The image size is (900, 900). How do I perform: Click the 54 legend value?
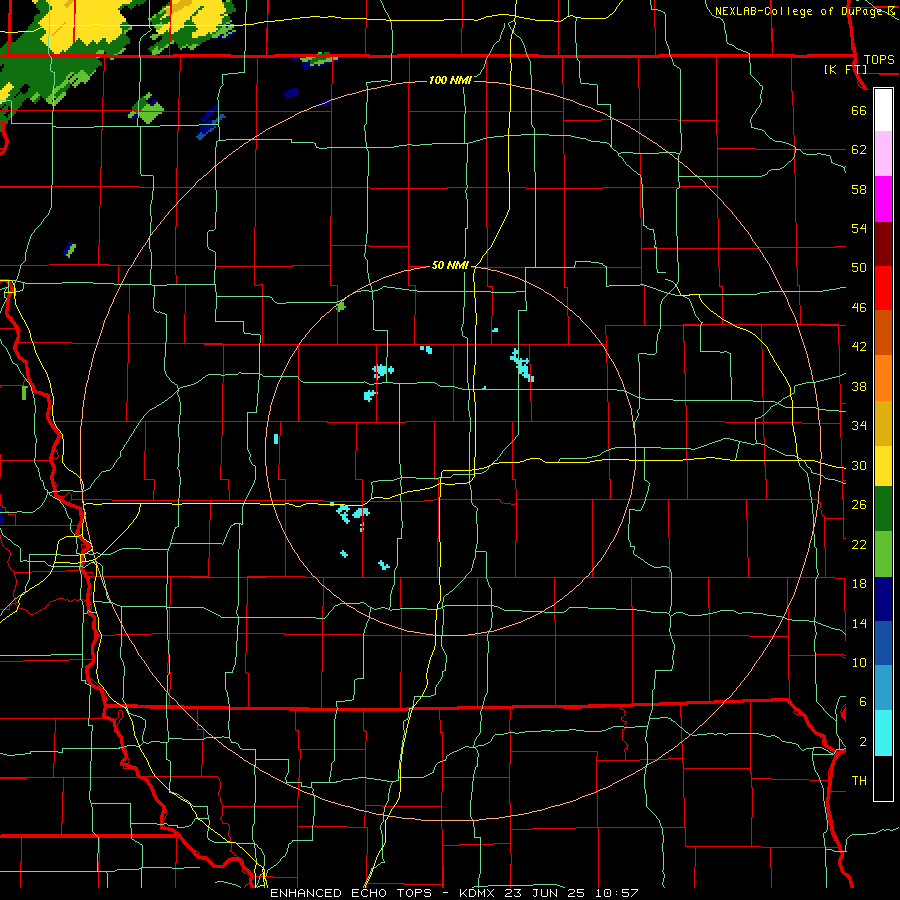[x=859, y=228]
